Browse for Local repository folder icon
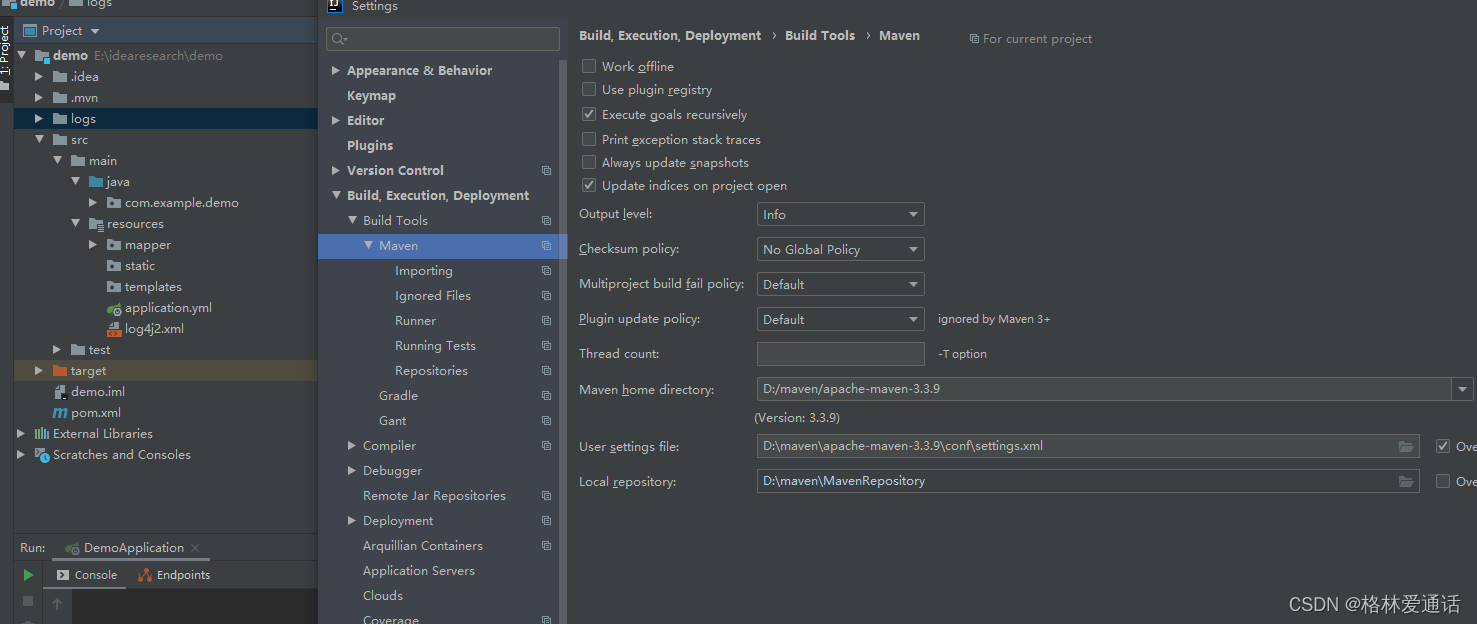The image size is (1477, 624). [1407, 481]
